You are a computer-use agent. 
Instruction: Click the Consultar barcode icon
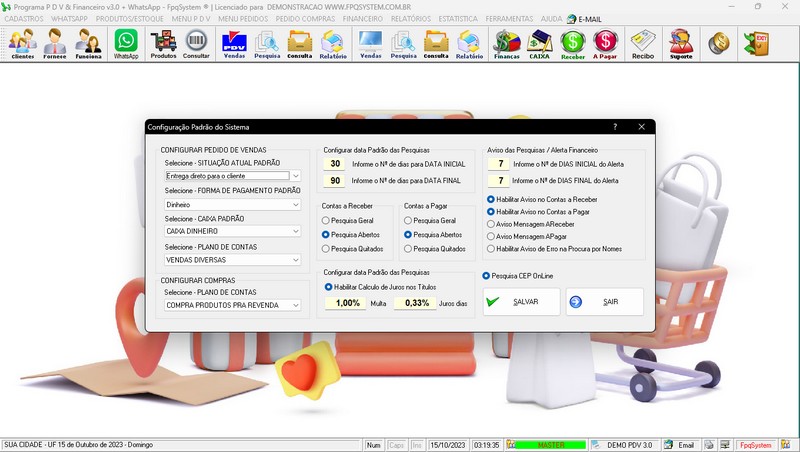196,44
